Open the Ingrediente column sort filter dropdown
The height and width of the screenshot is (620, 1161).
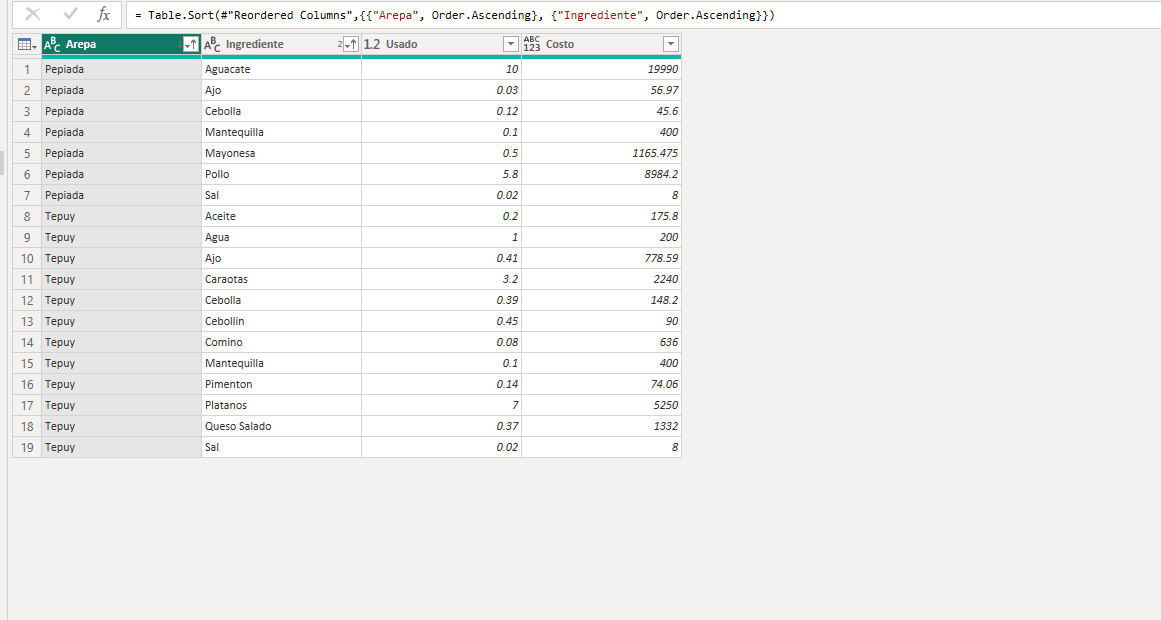pyautogui.click(x=351, y=44)
